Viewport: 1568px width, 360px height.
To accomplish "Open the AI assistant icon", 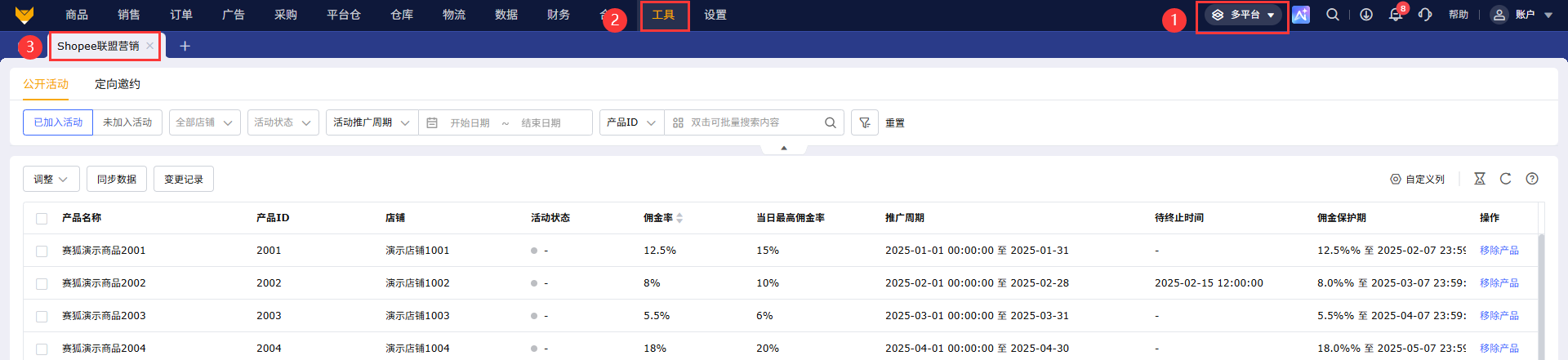I will [x=1301, y=15].
